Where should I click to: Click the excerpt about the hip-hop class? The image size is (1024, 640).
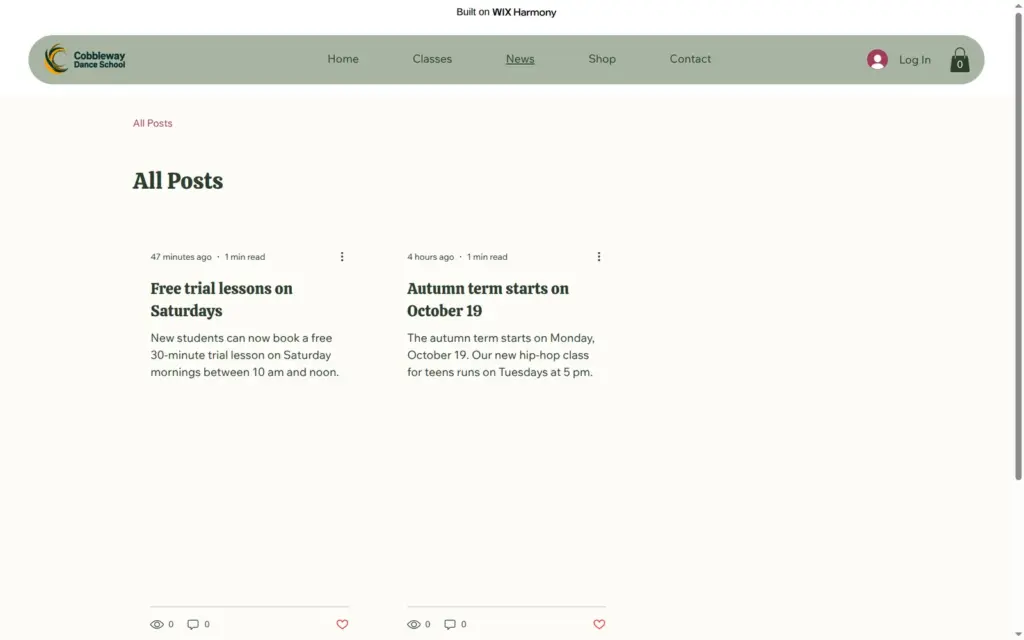[x=501, y=355]
